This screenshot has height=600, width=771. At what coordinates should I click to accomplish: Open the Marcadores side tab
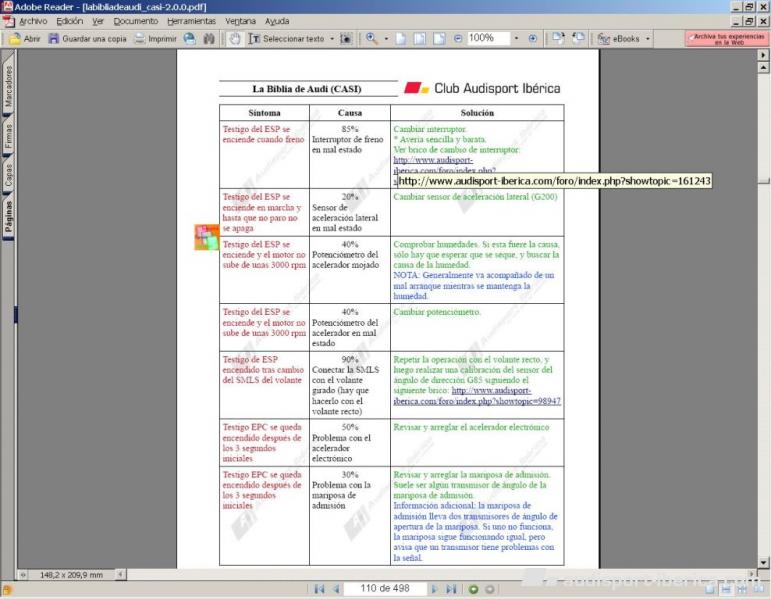pos(8,85)
